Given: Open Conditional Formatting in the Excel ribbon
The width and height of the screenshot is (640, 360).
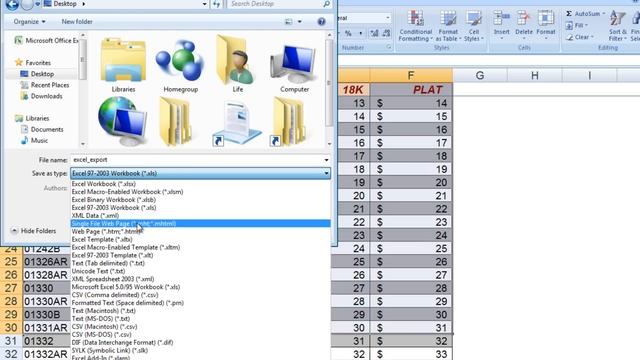Looking at the screenshot, I should [416, 26].
